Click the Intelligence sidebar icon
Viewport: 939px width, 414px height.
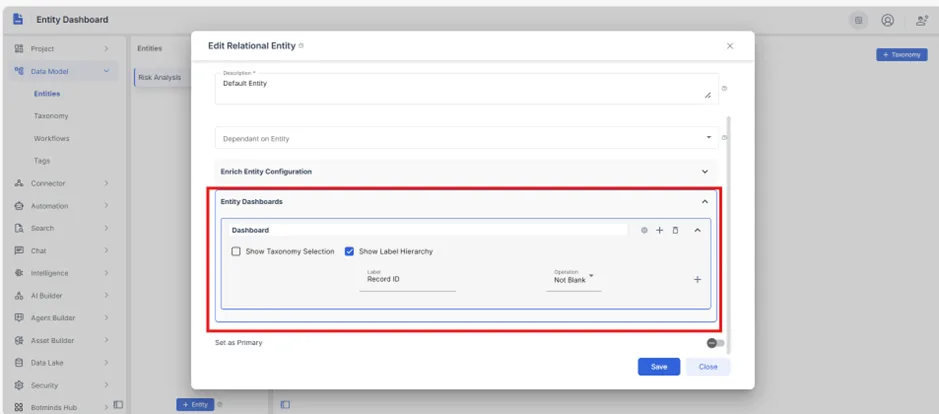(19, 273)
